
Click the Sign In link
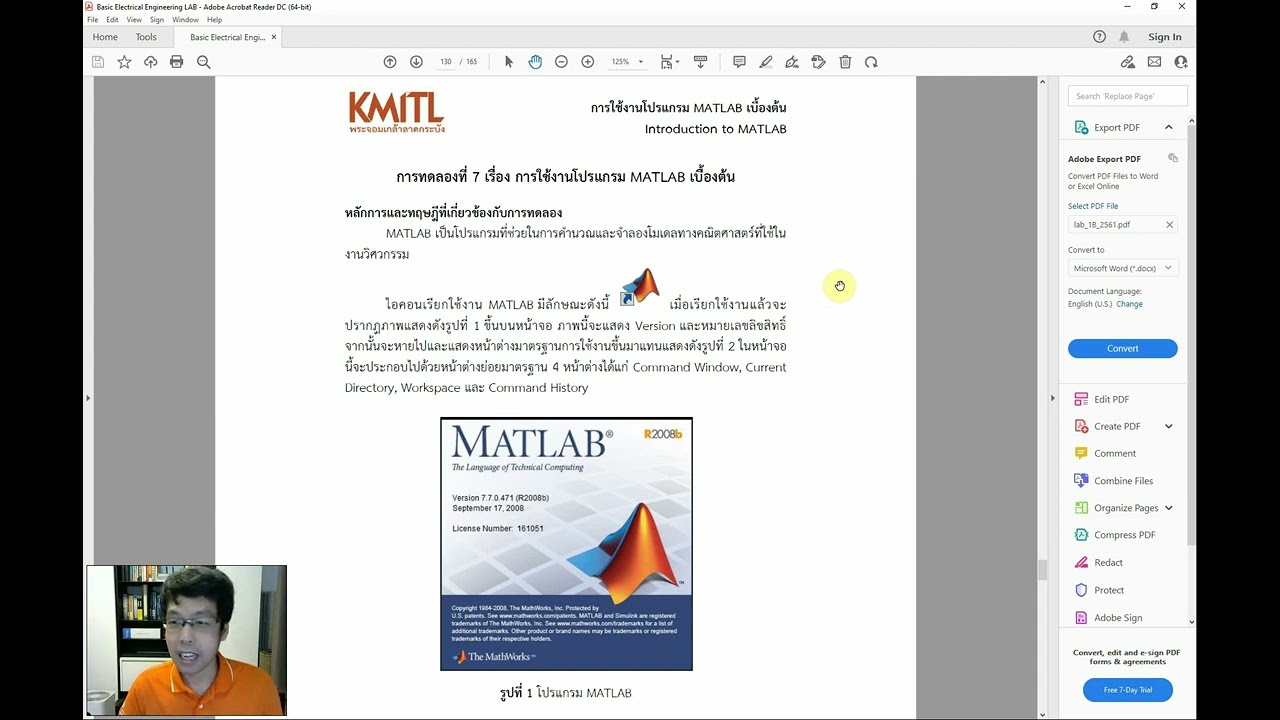pos(1165,37)
